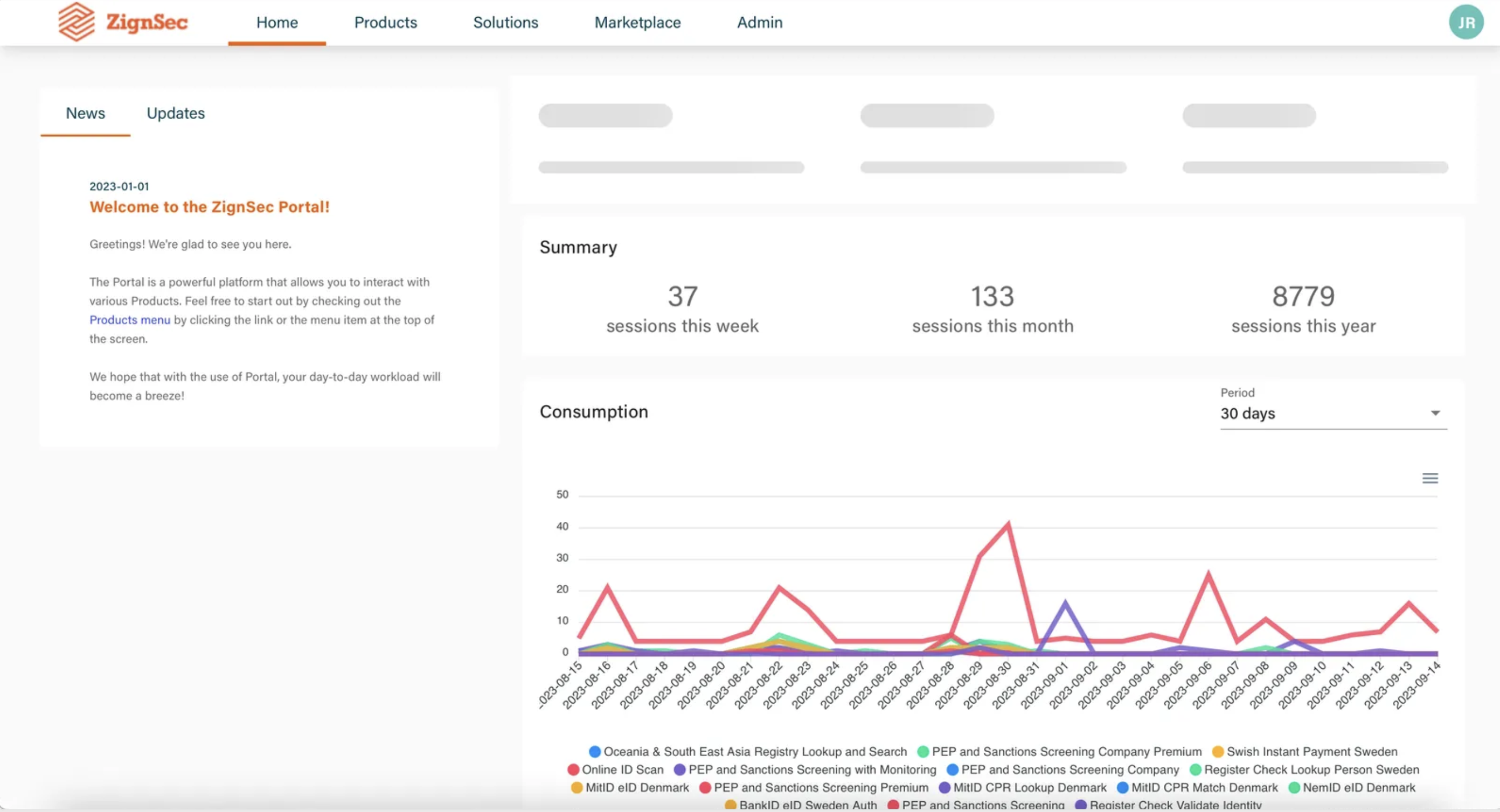Screen dimensions: 1500x812
Task: Click the blue dot beside Oceania legend entry
Action: 594,752
